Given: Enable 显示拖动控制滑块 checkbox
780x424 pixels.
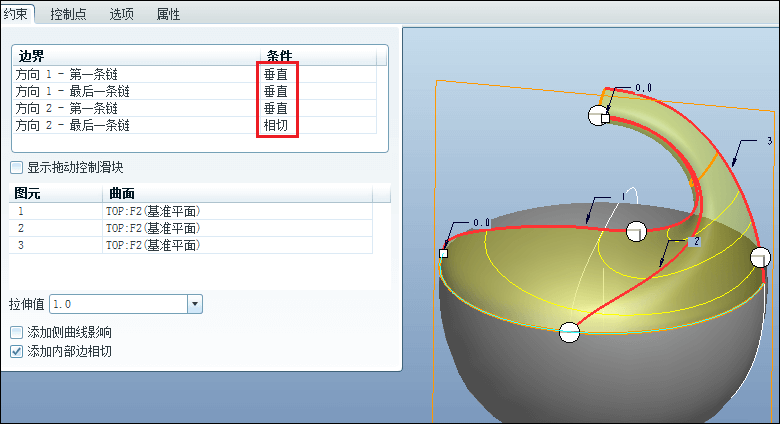Looking at the screenshot, I should tap(16, 167).
